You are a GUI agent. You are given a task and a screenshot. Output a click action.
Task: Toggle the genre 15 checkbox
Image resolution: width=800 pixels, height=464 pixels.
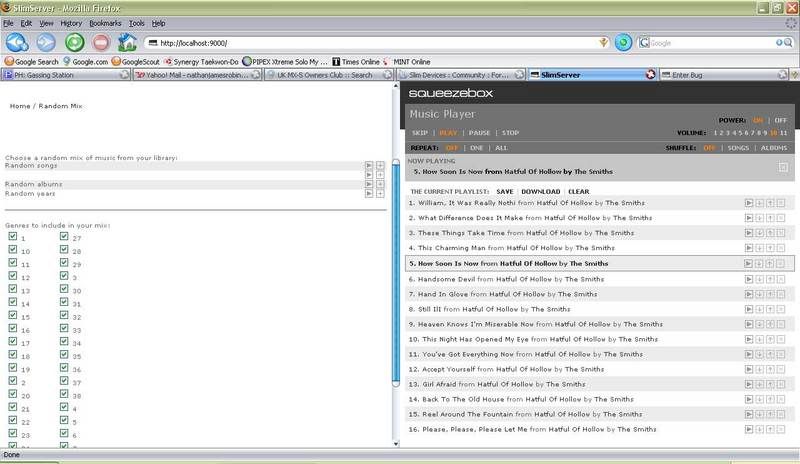click(x=12, y=317)
